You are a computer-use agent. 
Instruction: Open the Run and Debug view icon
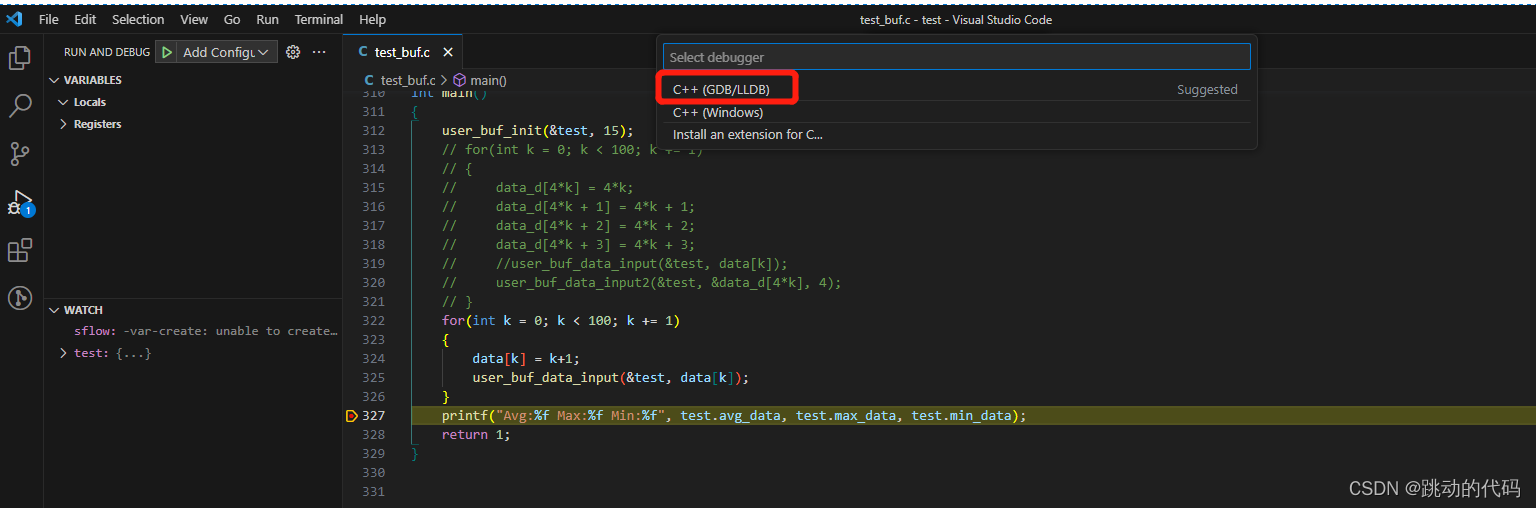pos(20,202)
